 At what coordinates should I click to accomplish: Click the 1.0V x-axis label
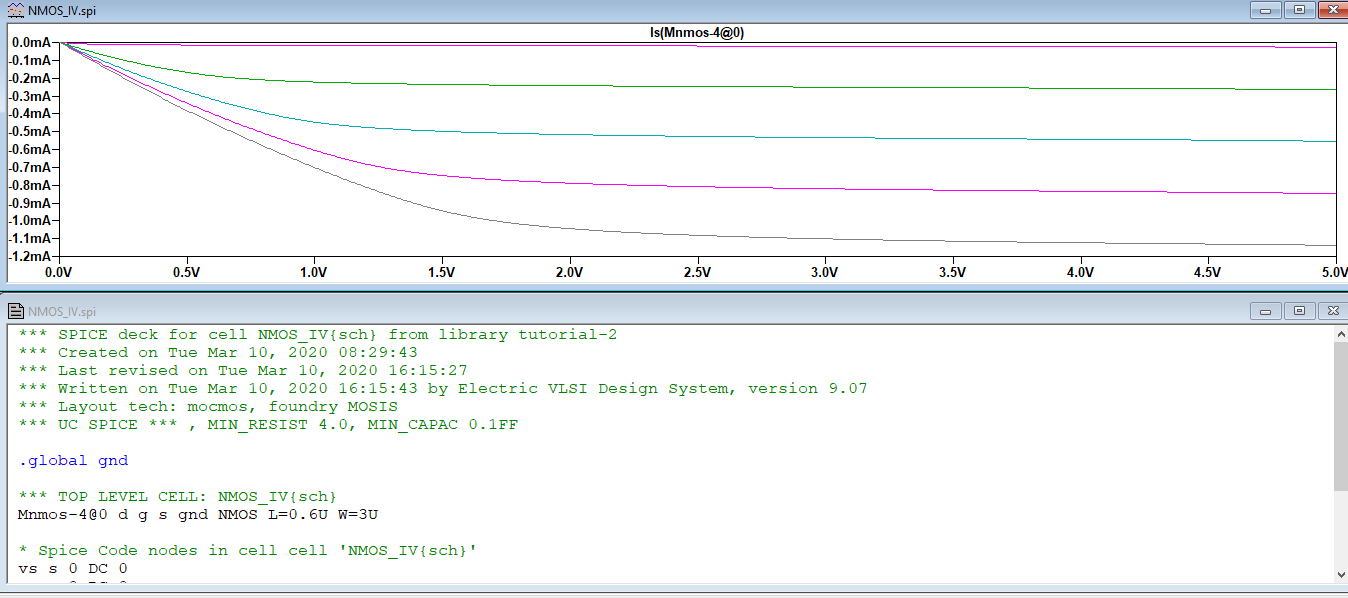coord(314,272)
